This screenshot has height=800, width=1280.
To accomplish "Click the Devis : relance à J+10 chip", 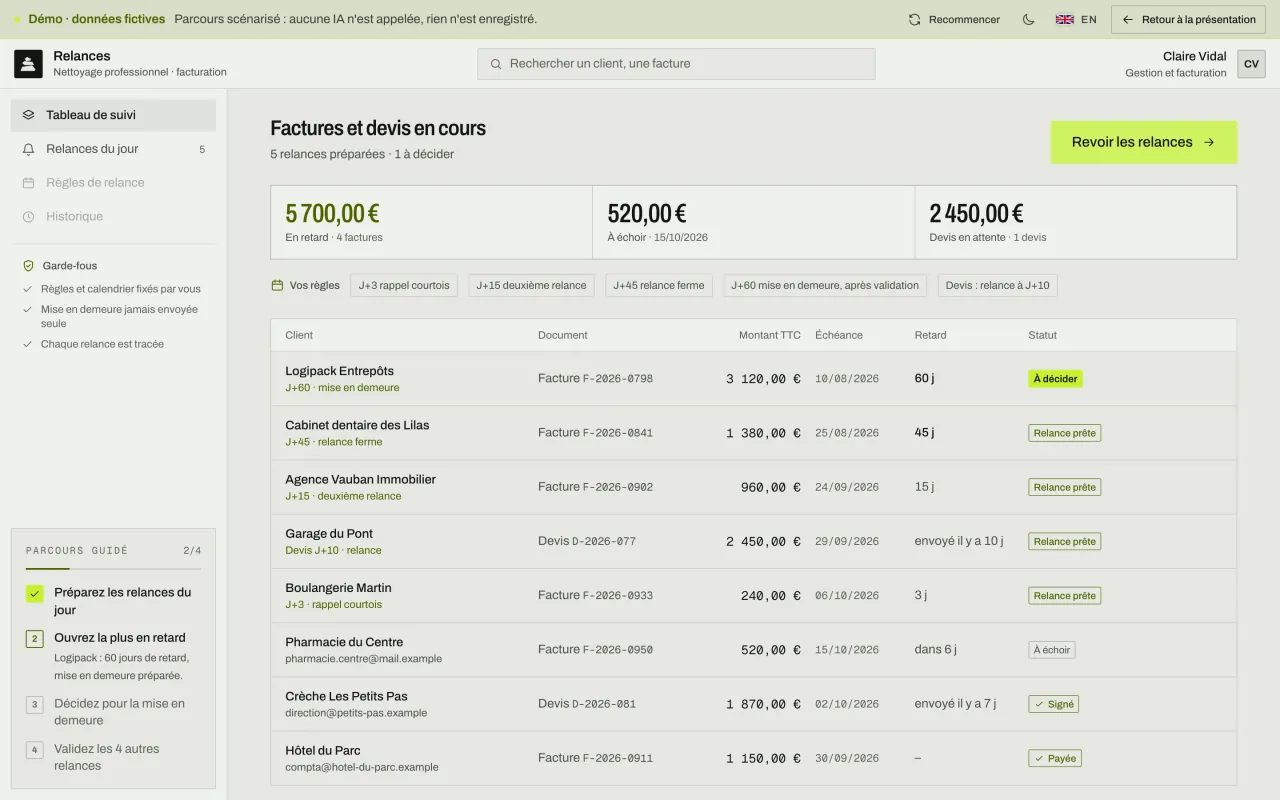I will click(x=997, y=285).
